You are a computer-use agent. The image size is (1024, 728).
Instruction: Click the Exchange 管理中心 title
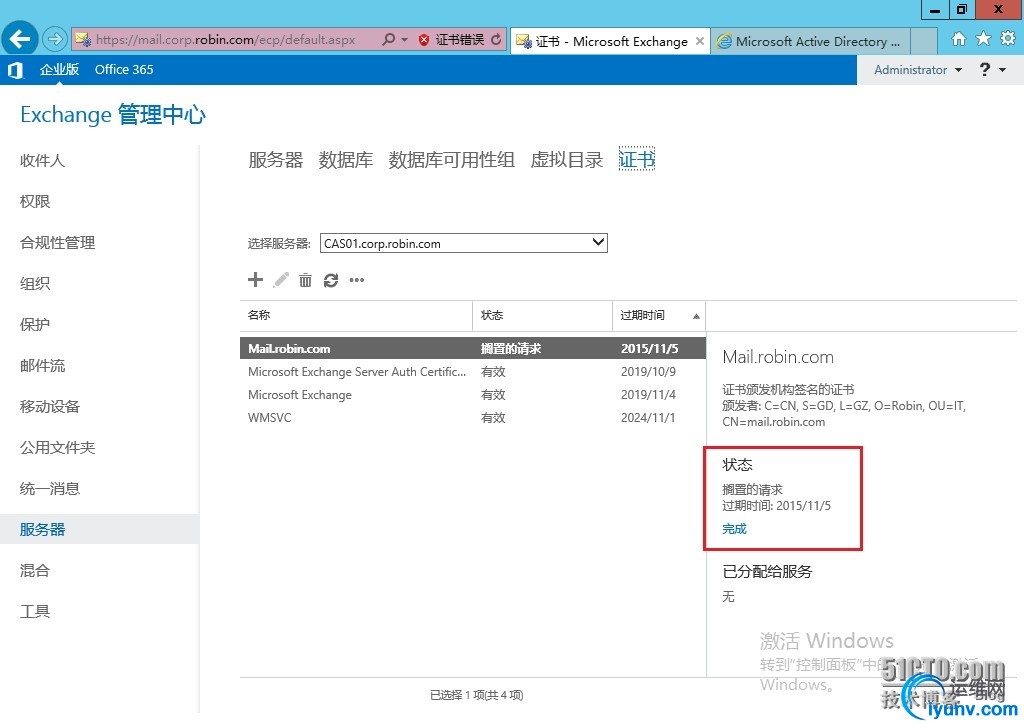pos(113,115)
